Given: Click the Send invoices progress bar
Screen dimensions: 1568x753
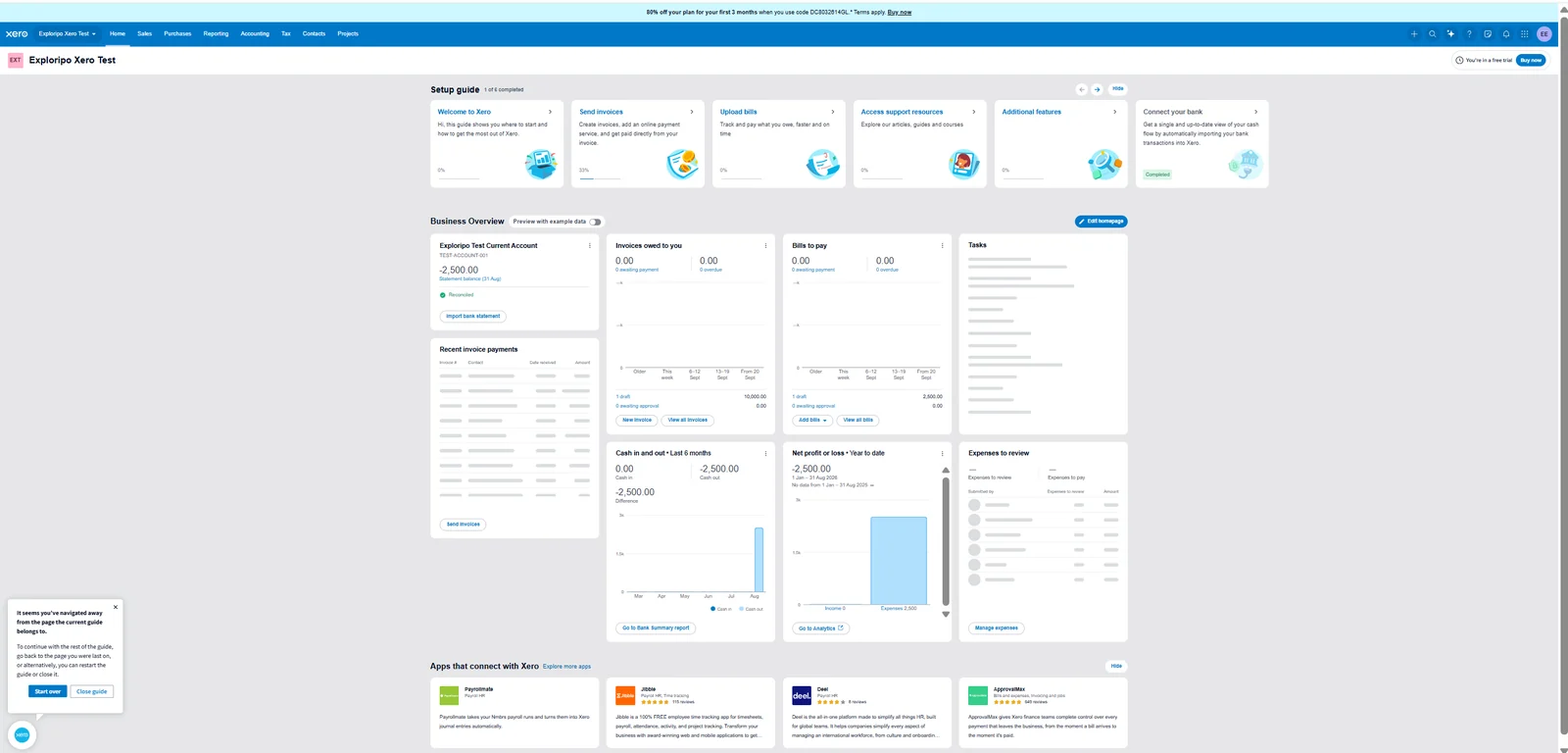Looking at the screenshot, I should point(600,178).
